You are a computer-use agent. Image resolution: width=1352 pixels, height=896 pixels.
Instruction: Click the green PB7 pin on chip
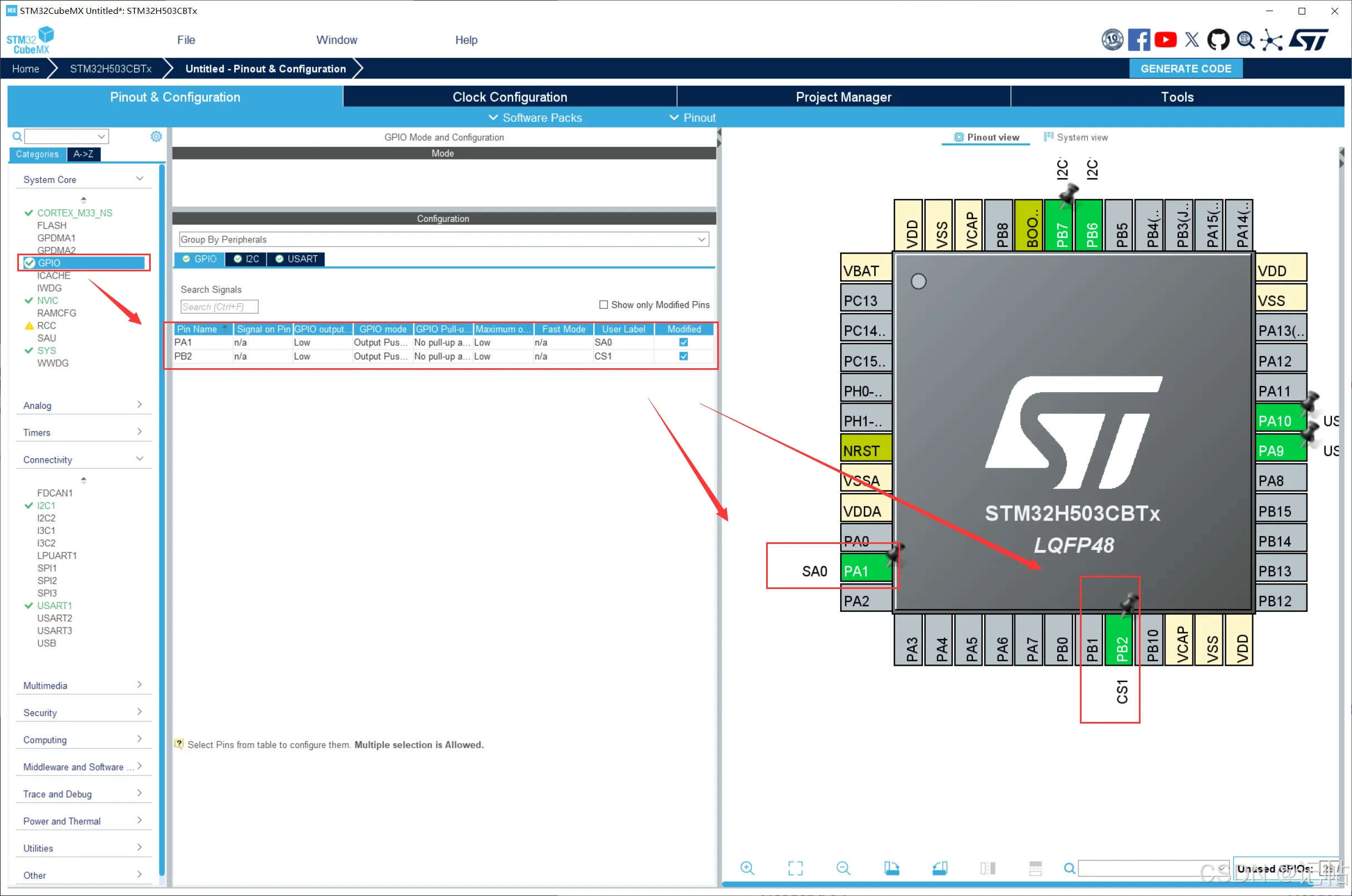1060,225
